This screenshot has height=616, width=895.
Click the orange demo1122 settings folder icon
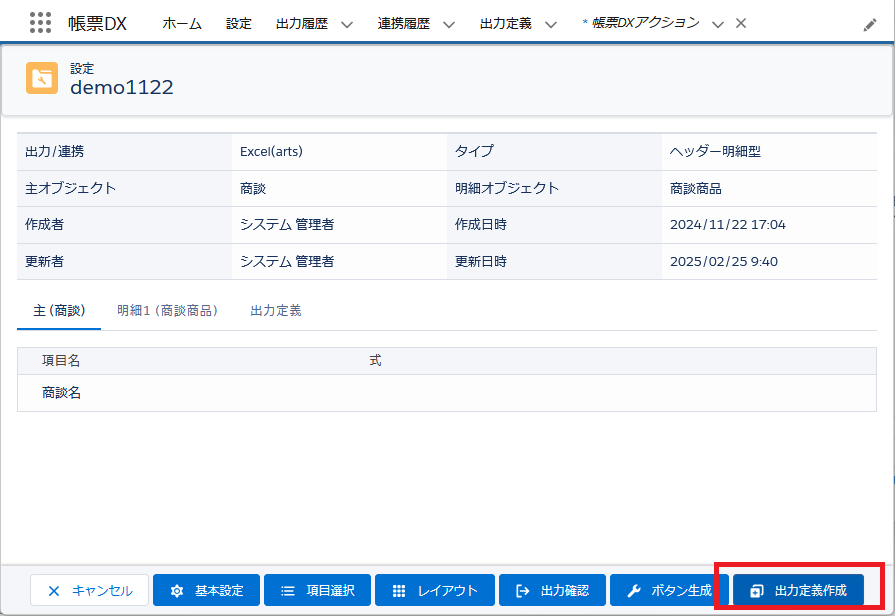point(42,78)
